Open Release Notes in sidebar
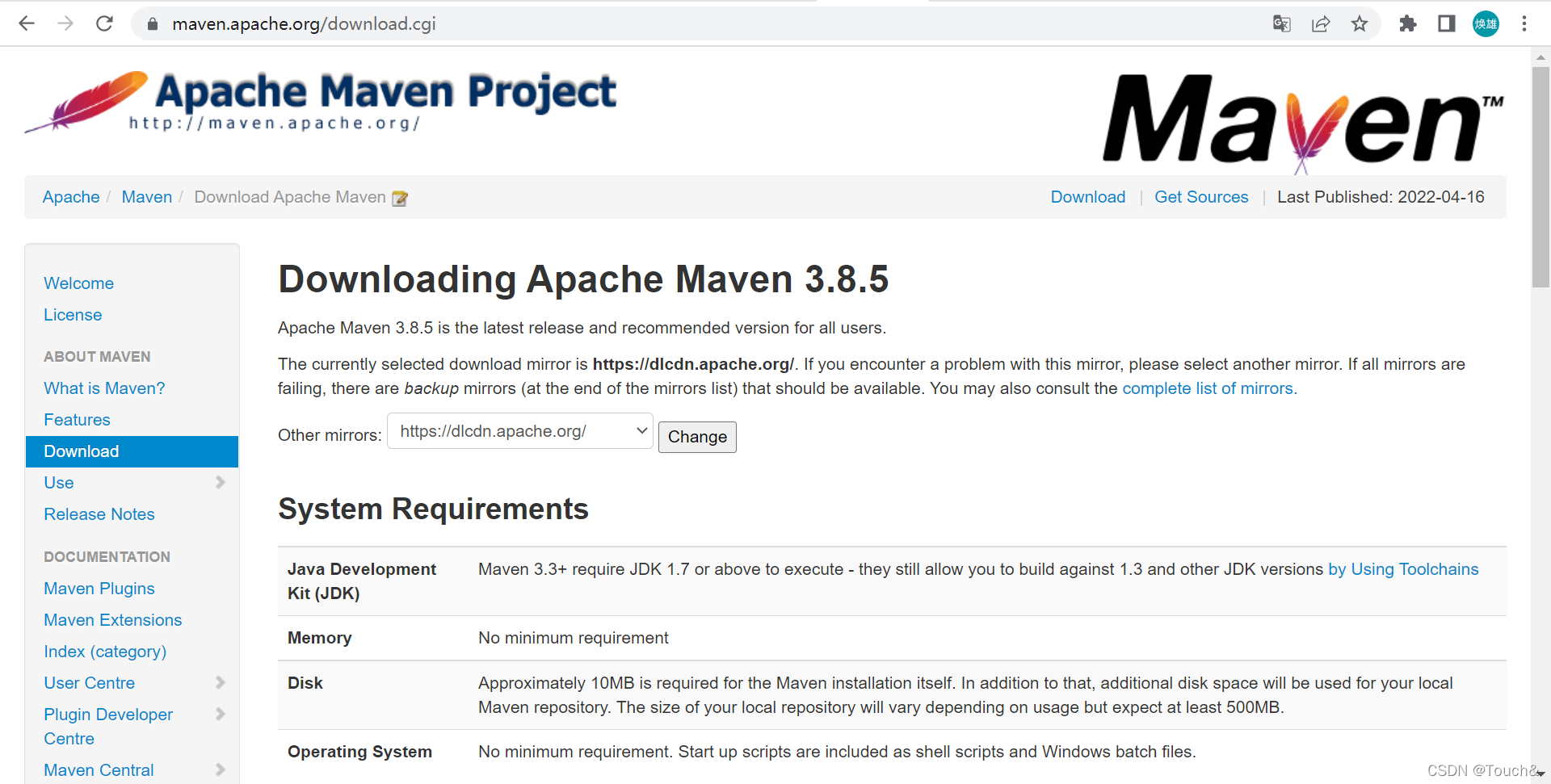 coord(99,514)
